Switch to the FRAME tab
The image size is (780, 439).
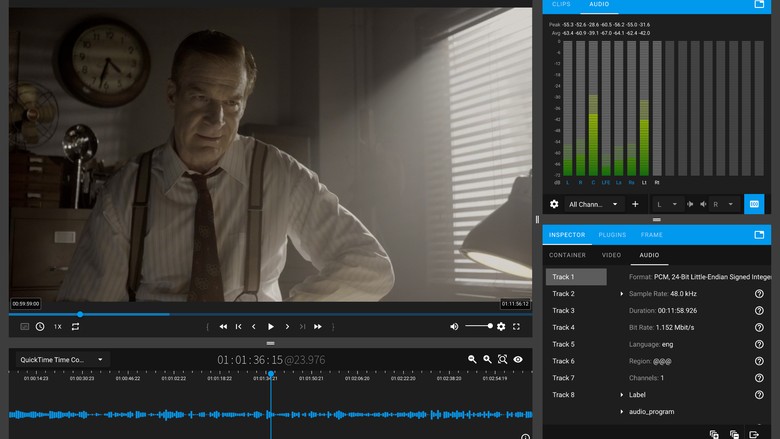click(652, 235)
